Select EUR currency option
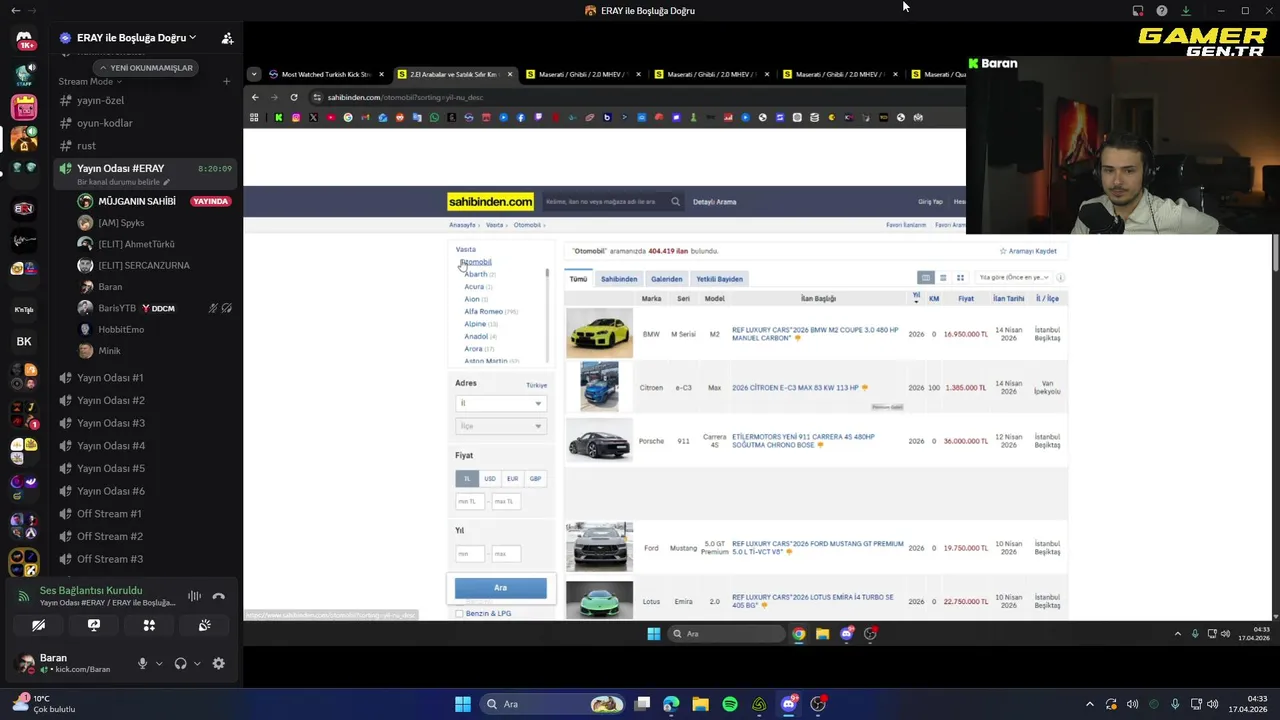1280x720 pixels. (513, 479)
